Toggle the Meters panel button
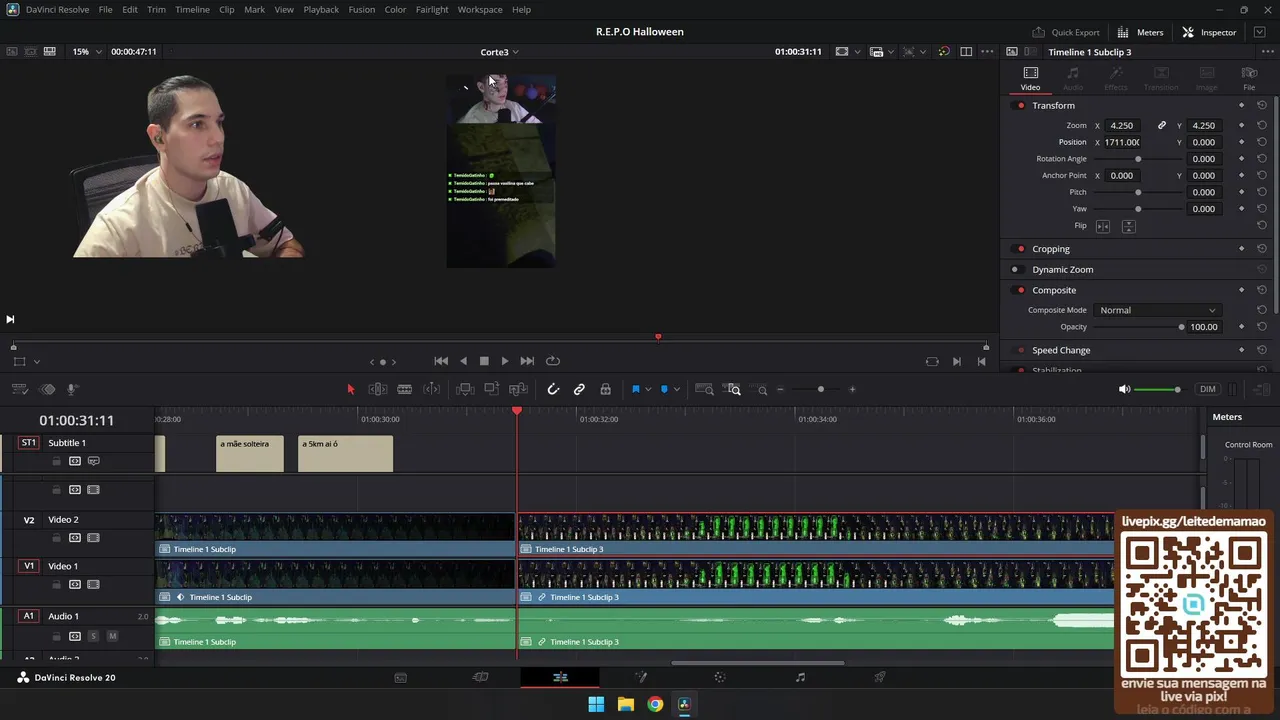The height and width of the screenshot is (720, 1280). 1141,32
